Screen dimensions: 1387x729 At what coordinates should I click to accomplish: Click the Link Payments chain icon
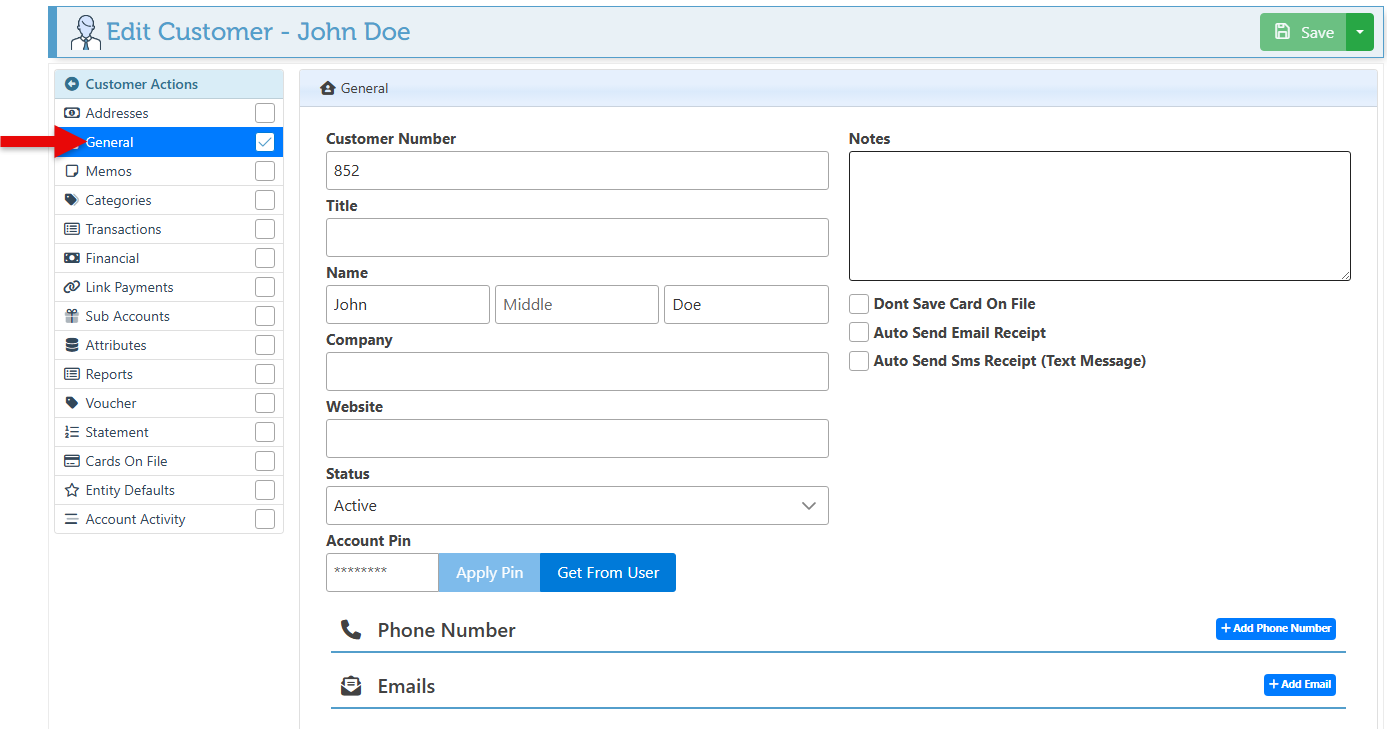[72, 287]
